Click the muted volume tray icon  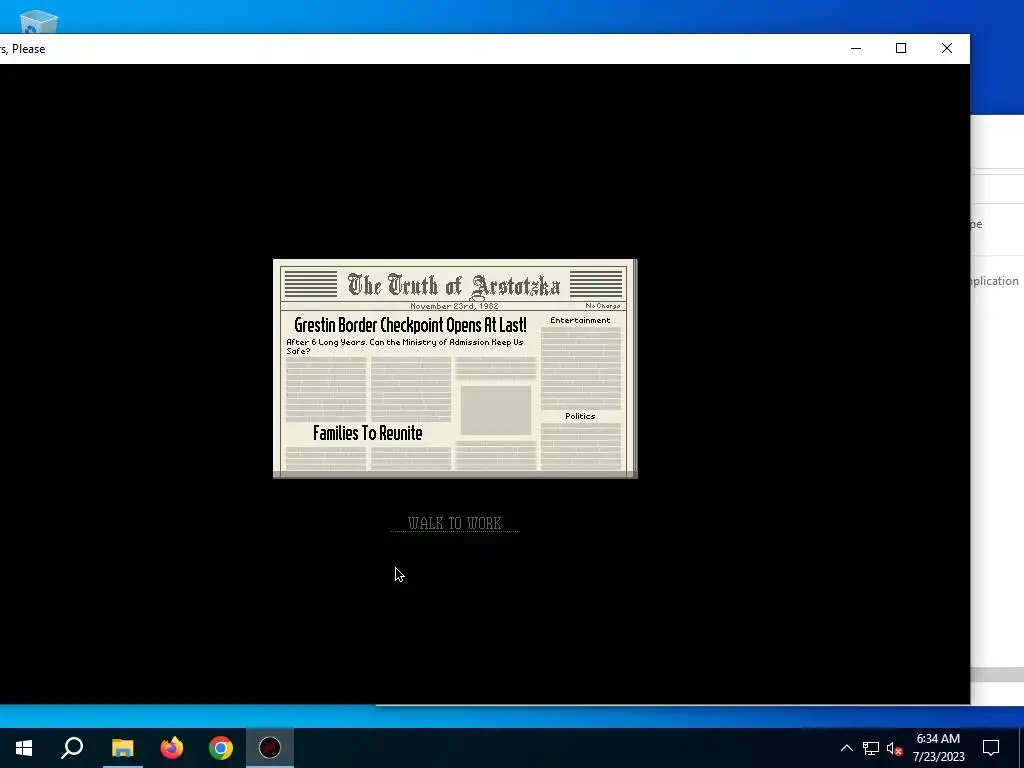click(894, 748)
